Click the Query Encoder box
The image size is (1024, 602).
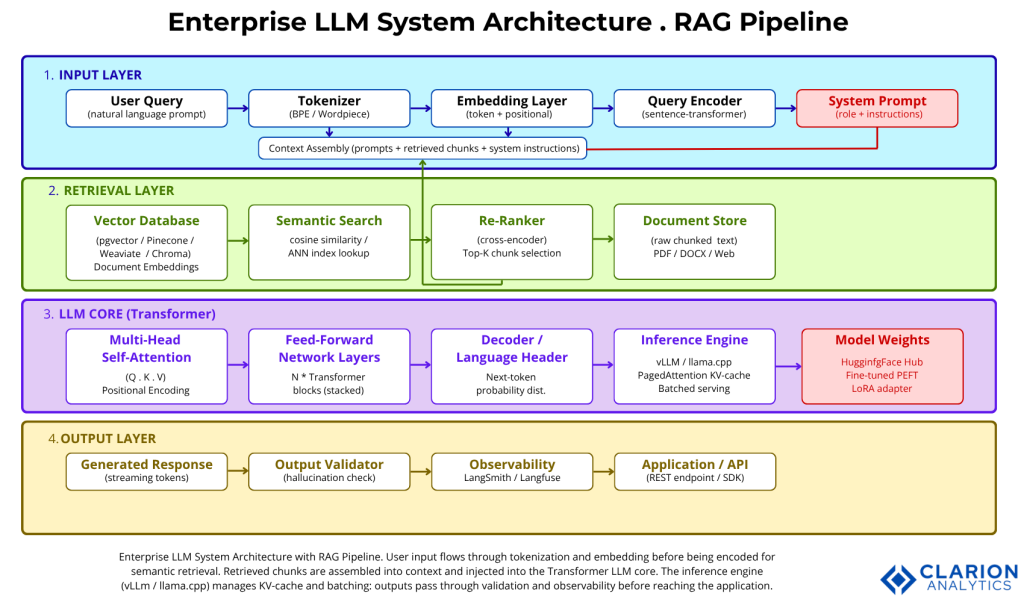click(694, 108)
